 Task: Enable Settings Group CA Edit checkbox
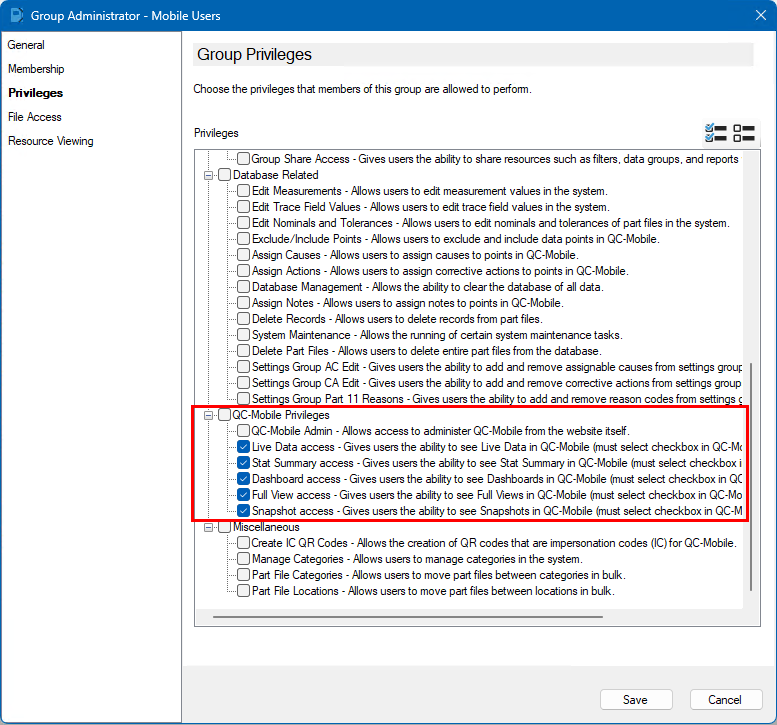coord(243,383)
